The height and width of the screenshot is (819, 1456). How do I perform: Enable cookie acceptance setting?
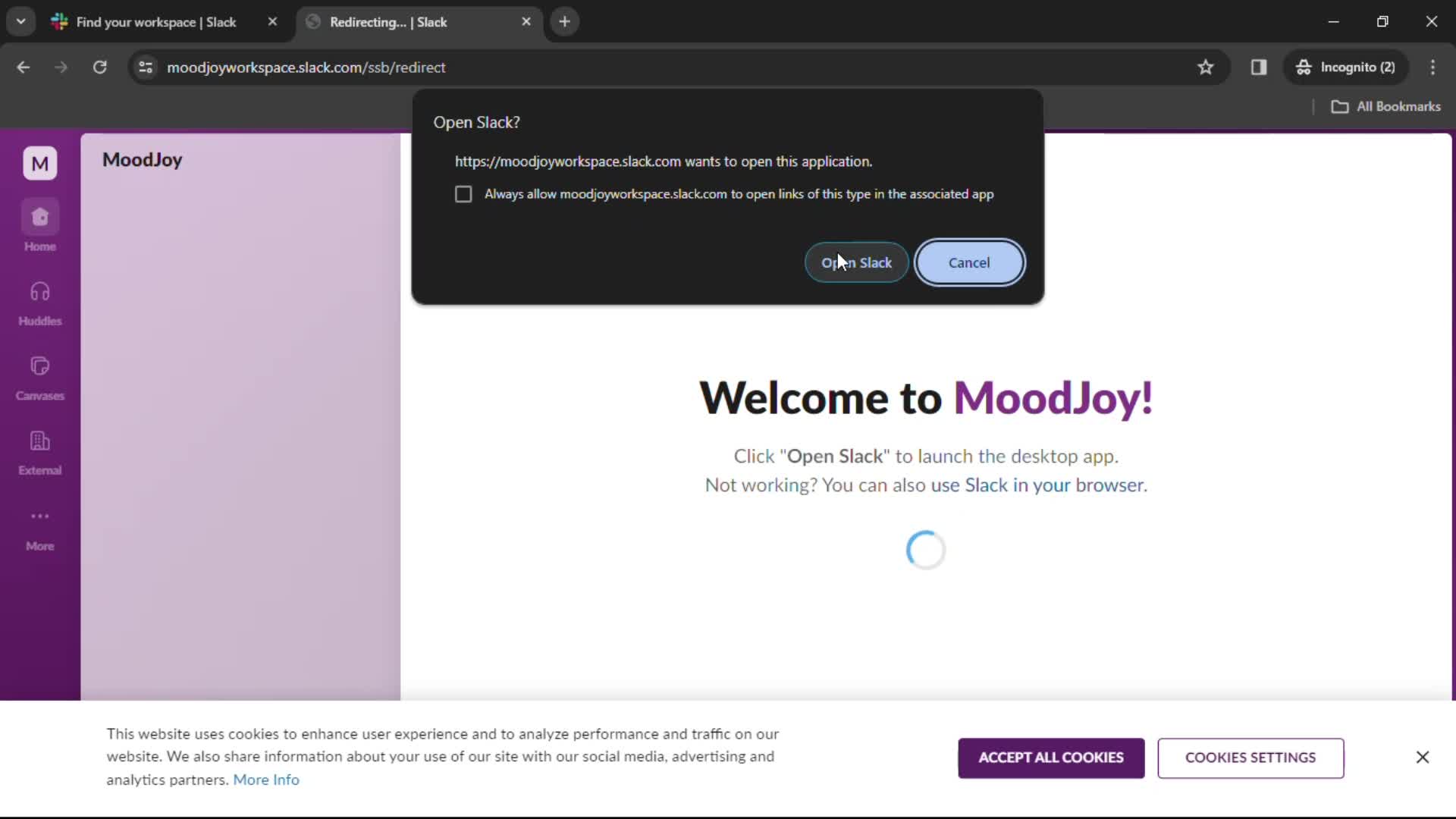pyautogui.click(x=1051, y=757)
